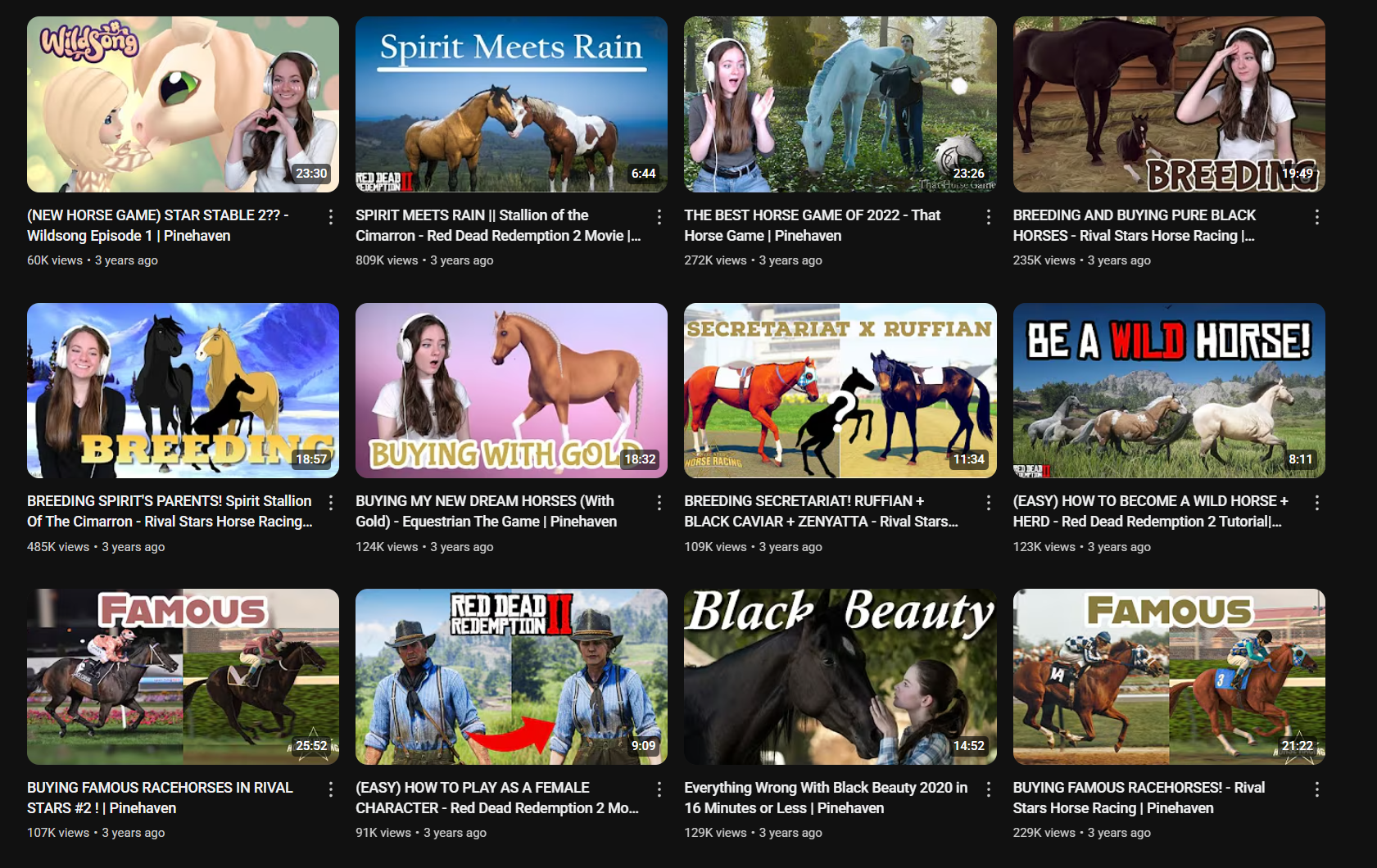Viewport: 1377px width, 868px height.
Task: Open title BREEDING SECRETARIAT! RUFFIAN + BLACK CAVIAR
Action: tap(822, 511)
